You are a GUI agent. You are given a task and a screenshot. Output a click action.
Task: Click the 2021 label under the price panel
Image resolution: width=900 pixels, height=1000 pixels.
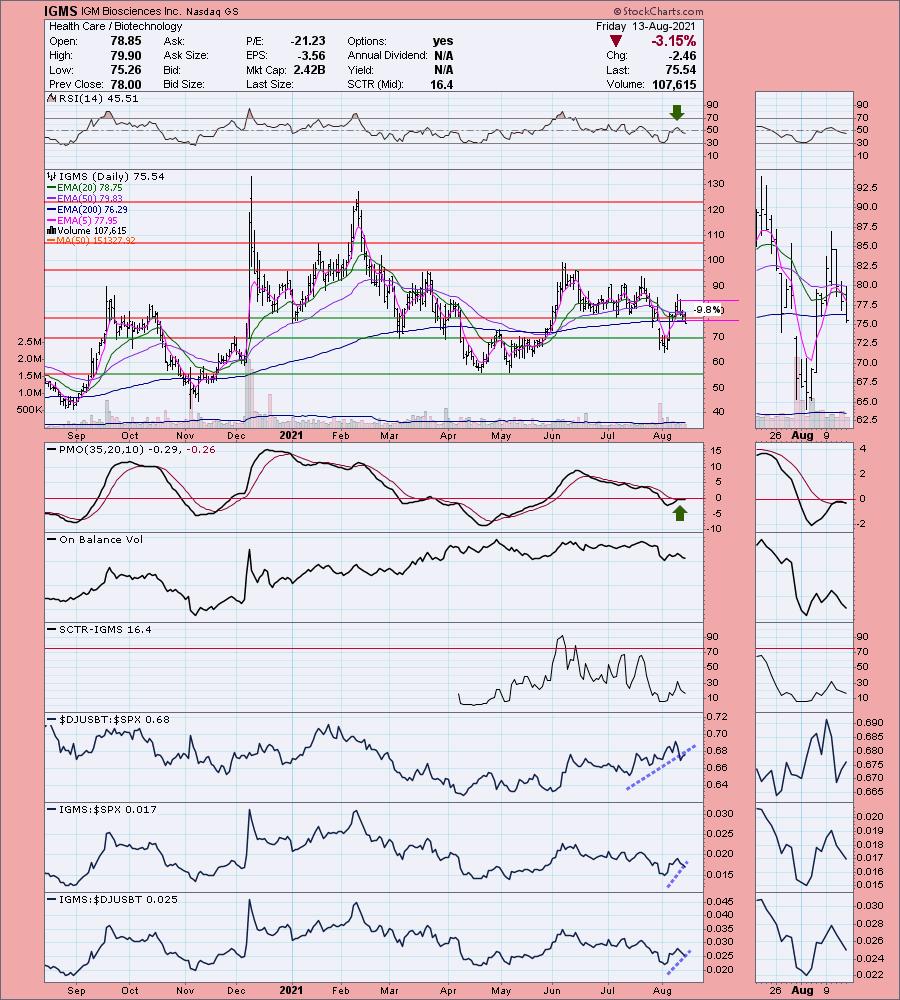point(291,436)
